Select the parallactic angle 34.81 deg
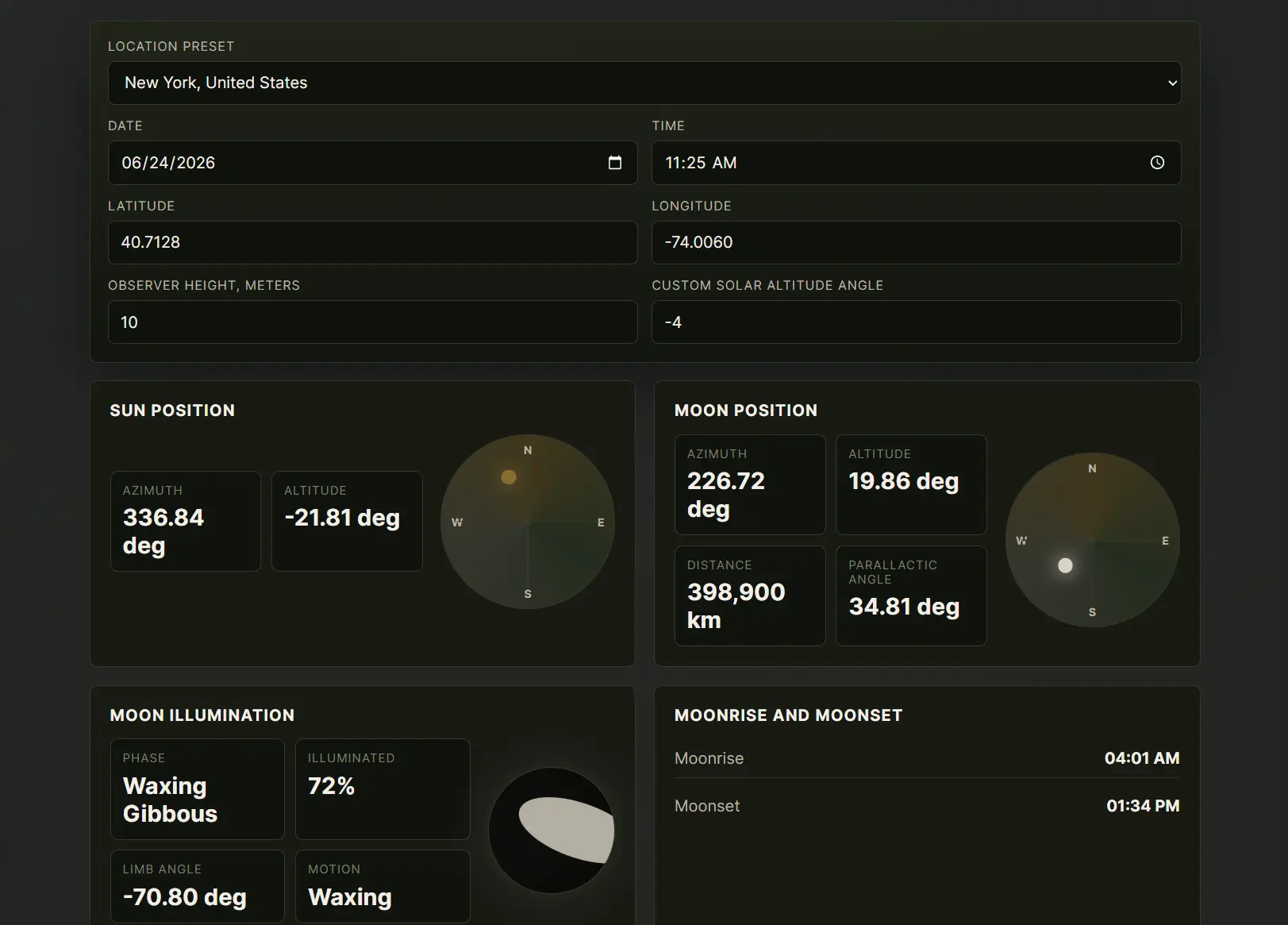The image size is (1288, 925). point(905,607)
